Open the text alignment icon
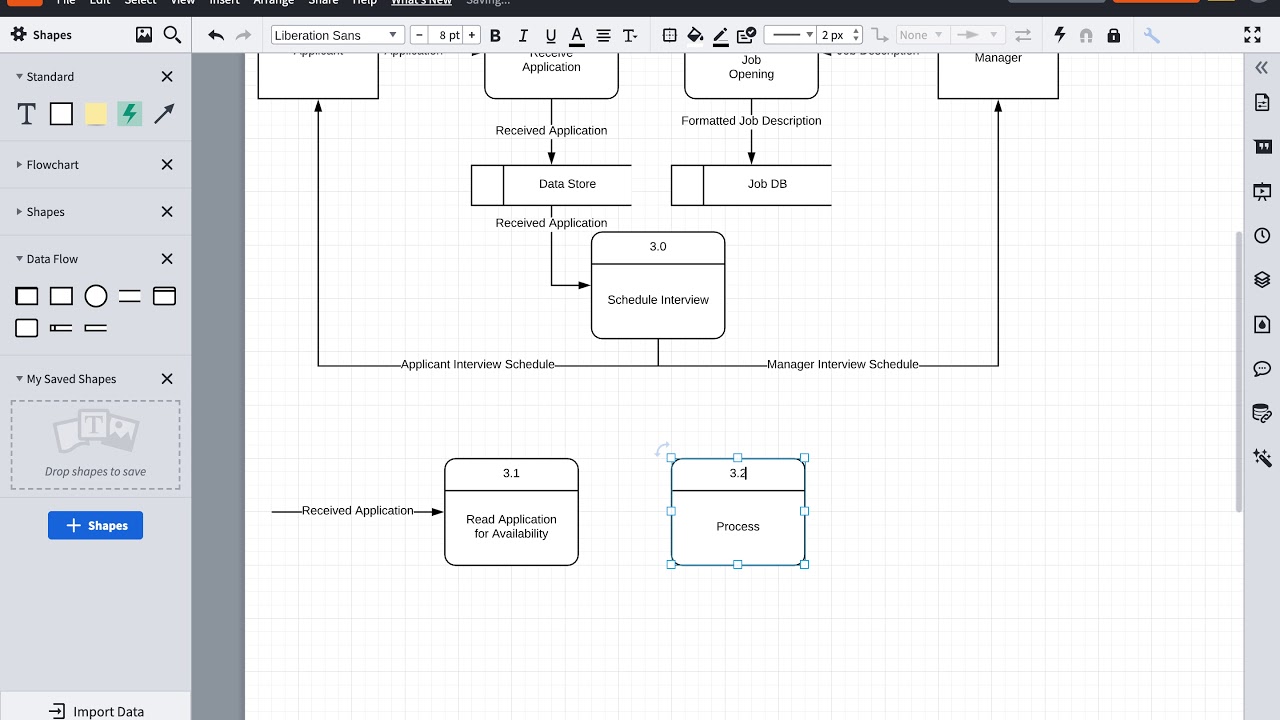Image resolution: width=1280 pixels, height=720 pixels. pos(603,35)
